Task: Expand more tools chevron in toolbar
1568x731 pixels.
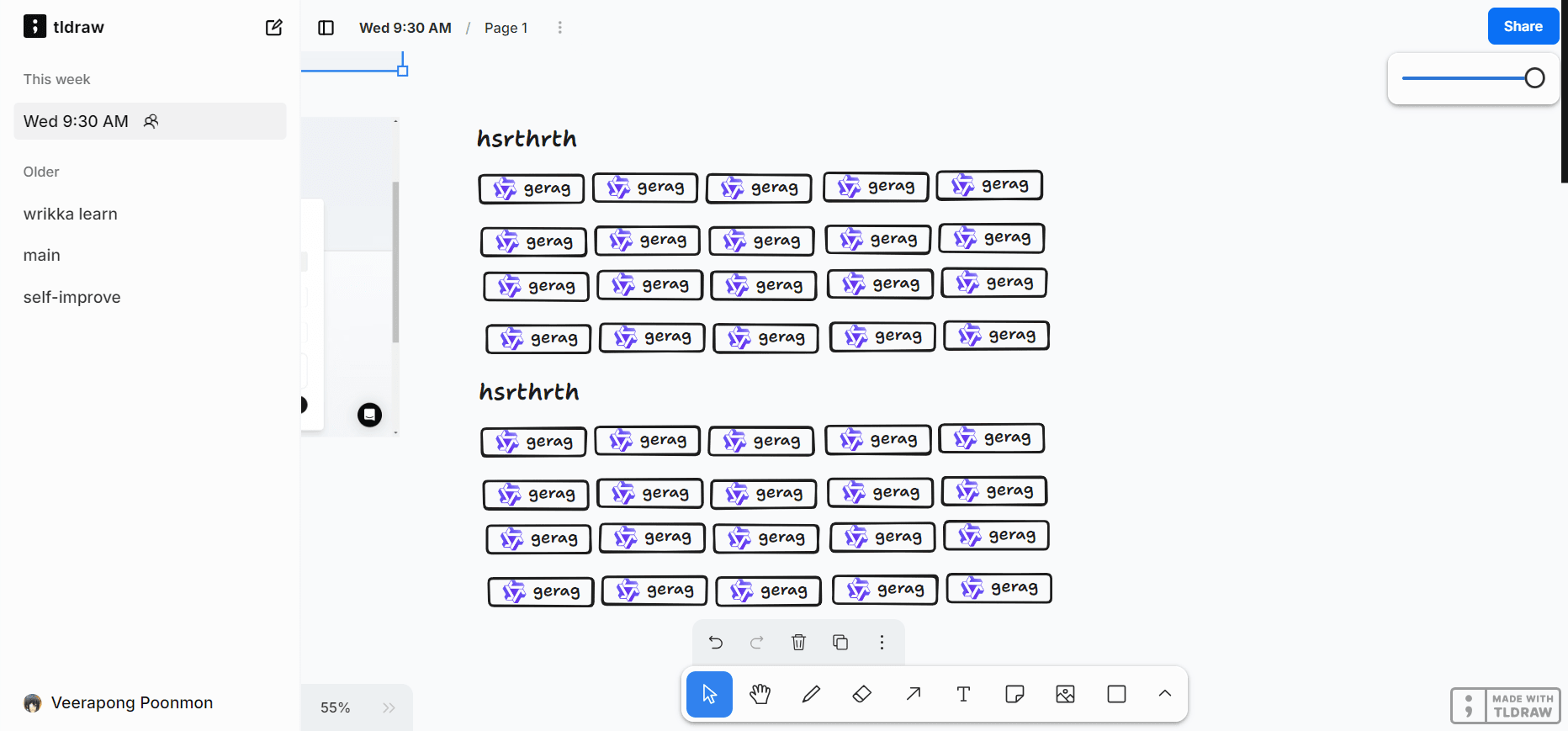Action: (x=1165, y=694)
